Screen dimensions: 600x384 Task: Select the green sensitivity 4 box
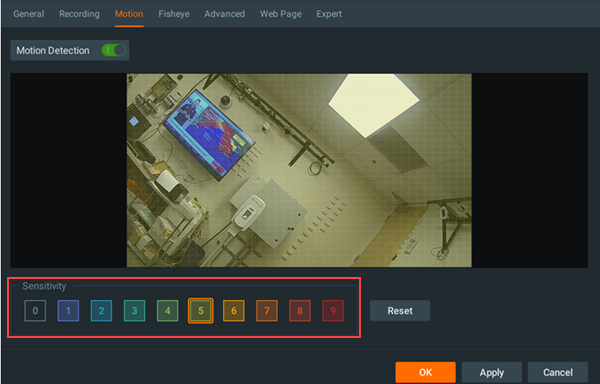(168, 311)
